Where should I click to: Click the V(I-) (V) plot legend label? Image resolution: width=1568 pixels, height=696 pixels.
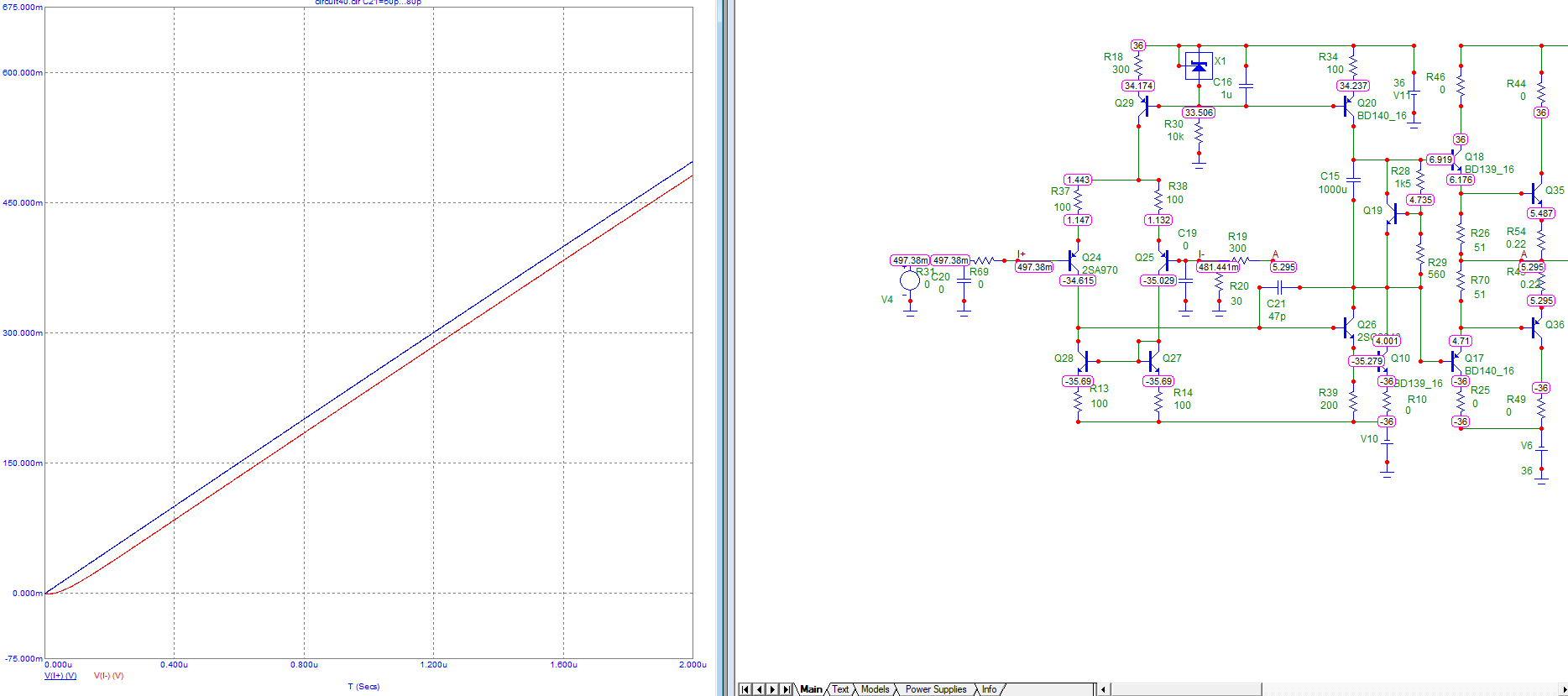pyautogui.click(x=109, y=676)
